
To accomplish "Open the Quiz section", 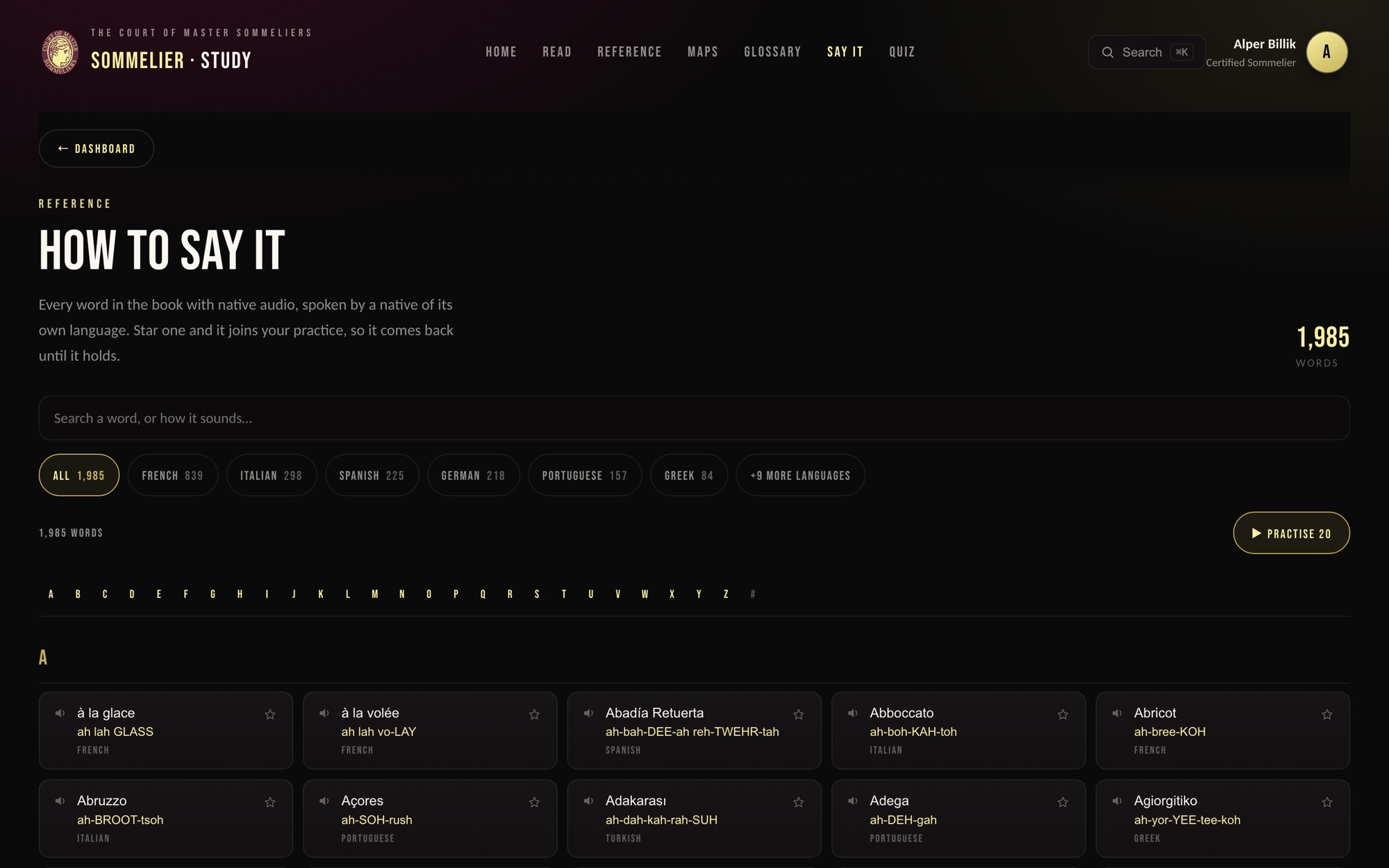I will [x=902, y=52].
